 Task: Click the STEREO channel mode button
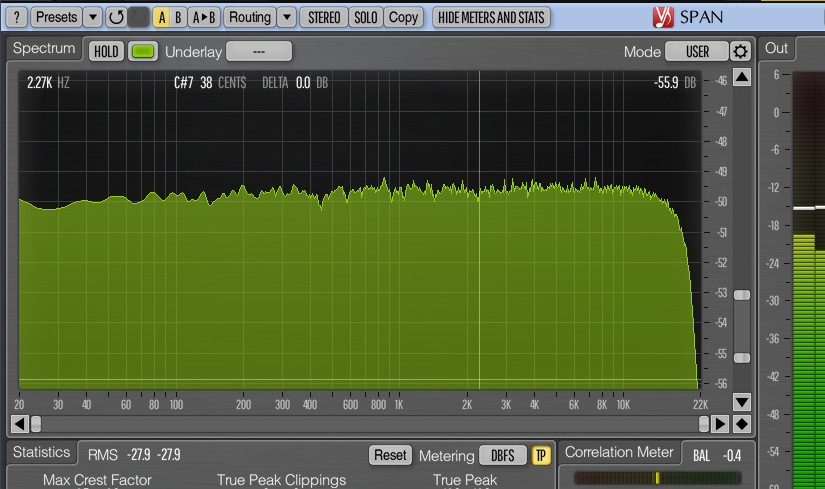click(324, 17)
